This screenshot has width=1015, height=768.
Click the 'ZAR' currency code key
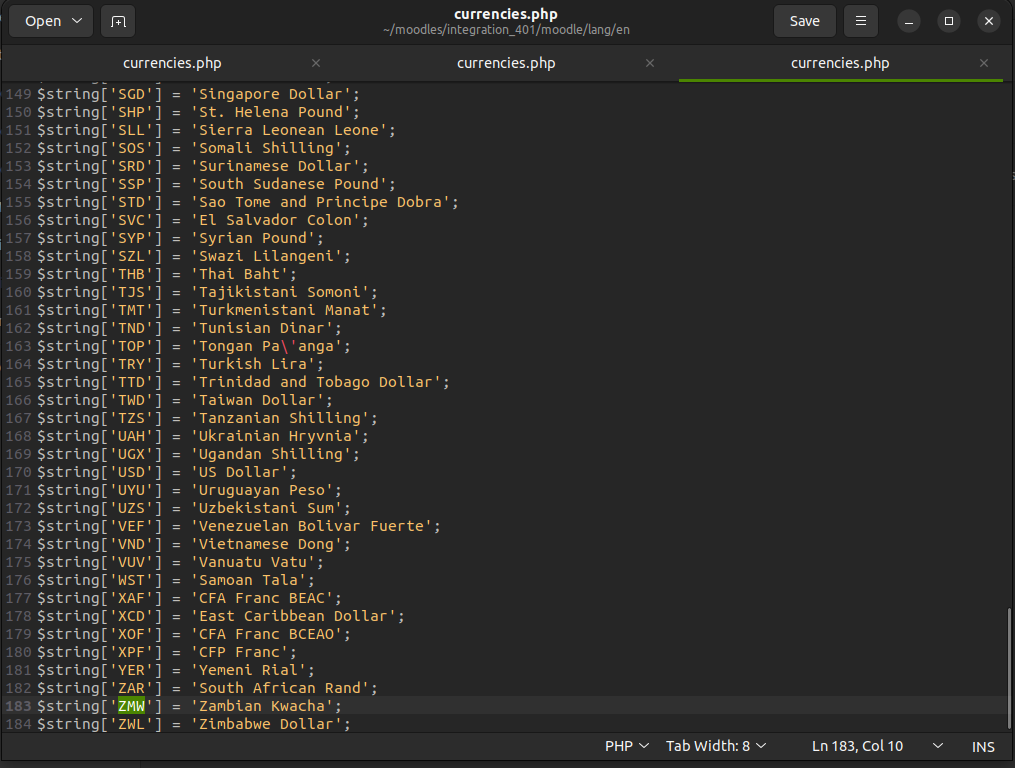131,689
